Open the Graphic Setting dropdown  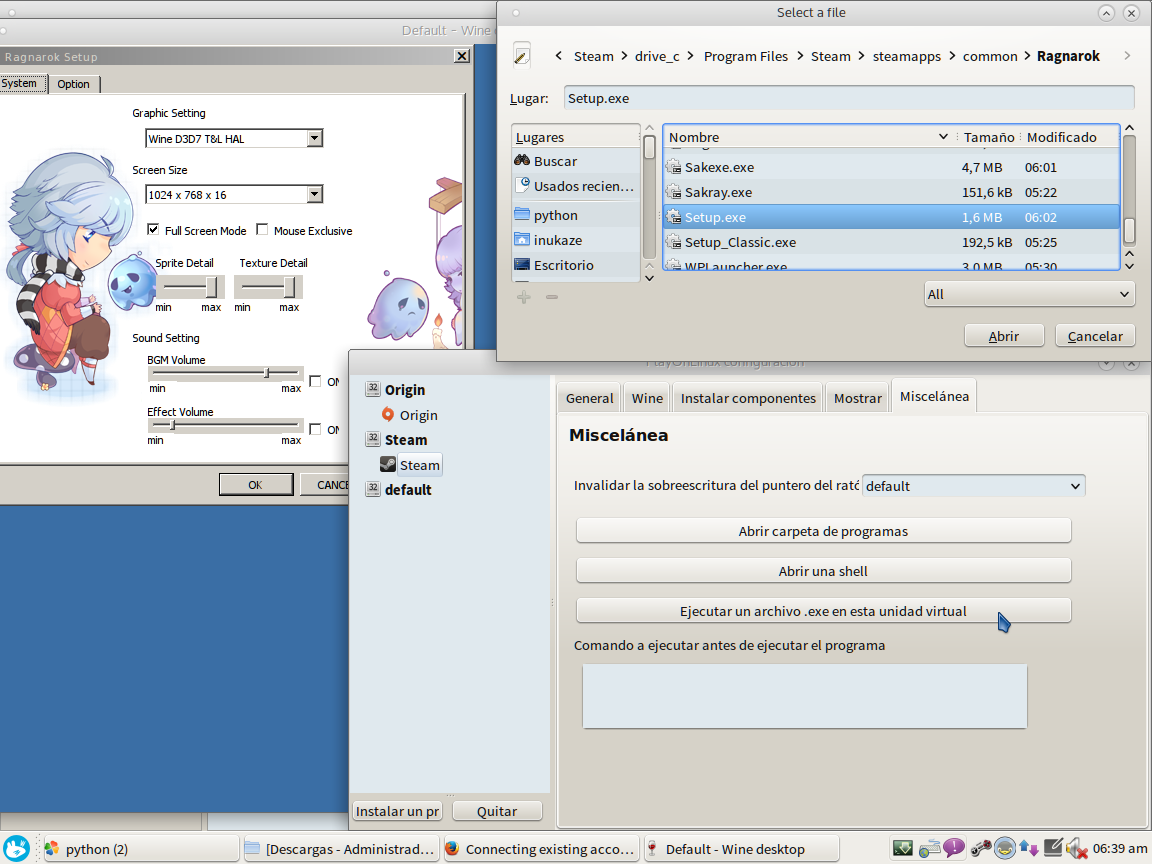(314, 138)
